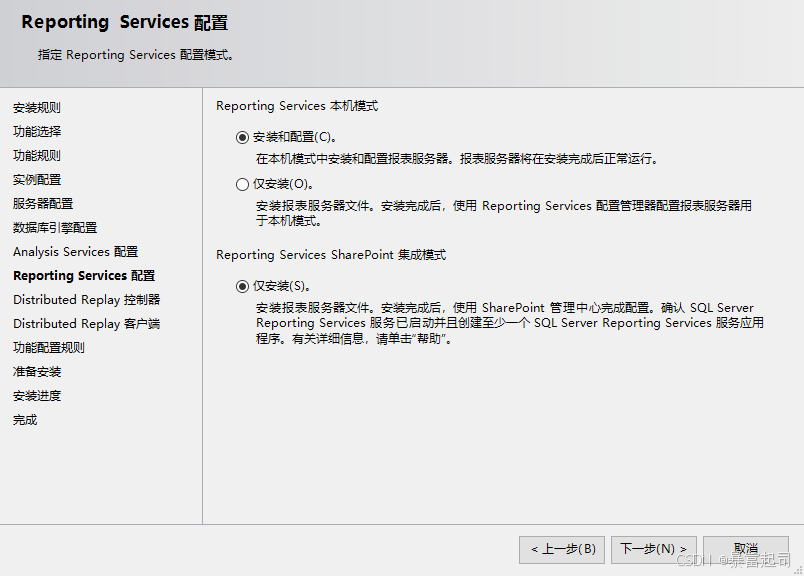The height and width of the screenshot is (576, 804).
Task: Open the 安装规则 step in the sidebar
Action: click(37, 108)
